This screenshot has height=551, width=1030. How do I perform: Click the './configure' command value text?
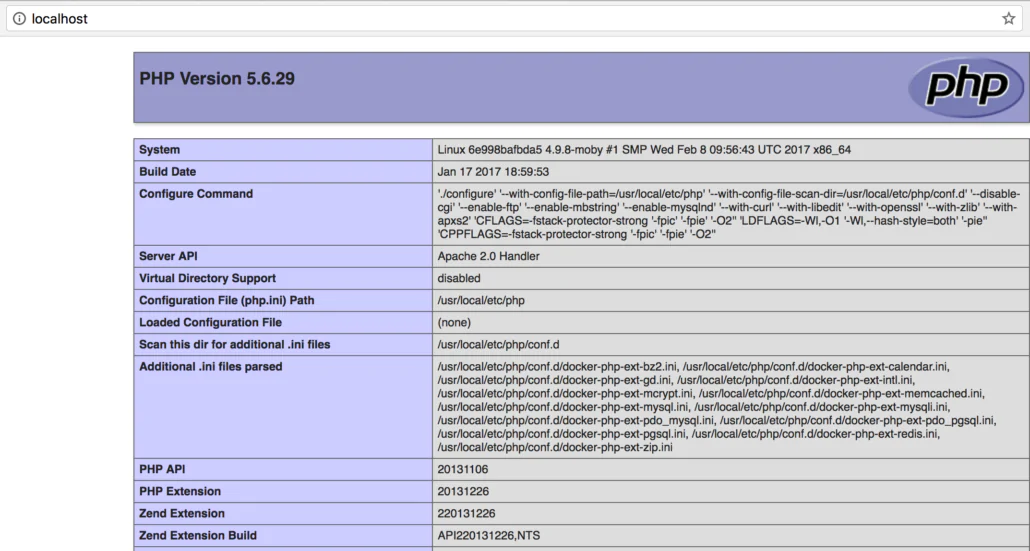pyautogui.click(x=729, y=214)
